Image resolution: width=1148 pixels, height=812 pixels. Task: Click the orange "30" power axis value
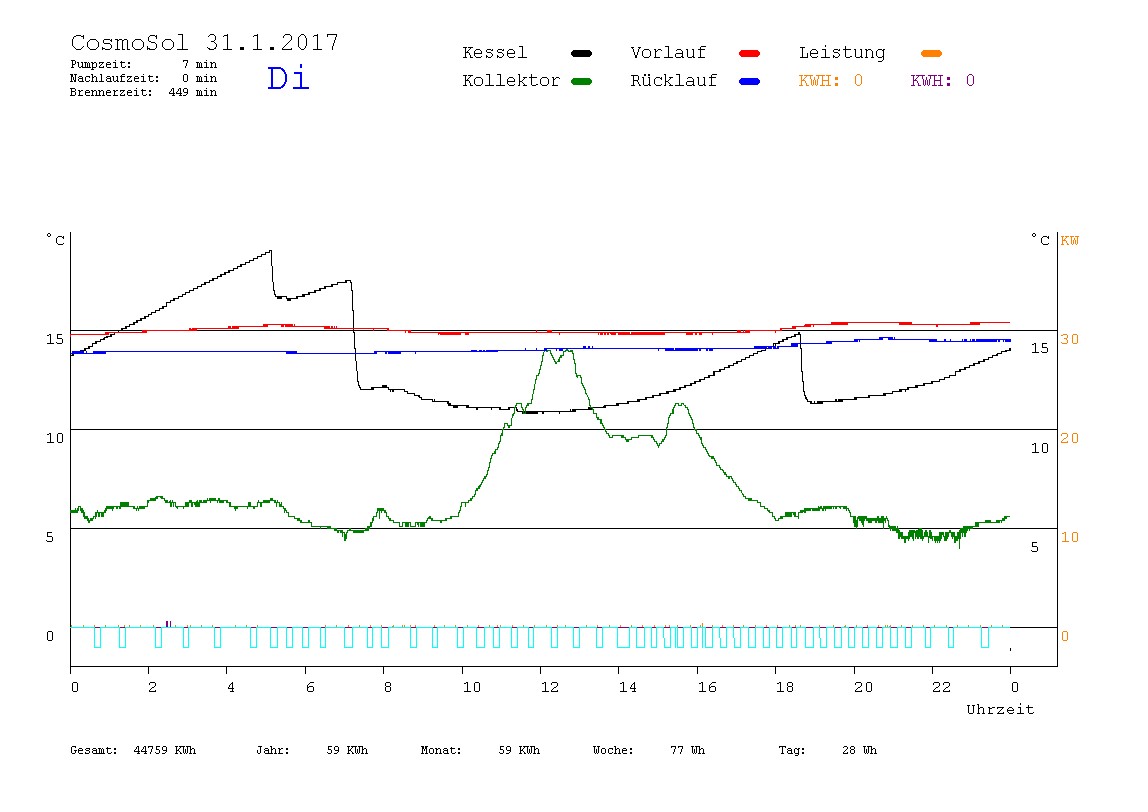[x=1070, y=339]
